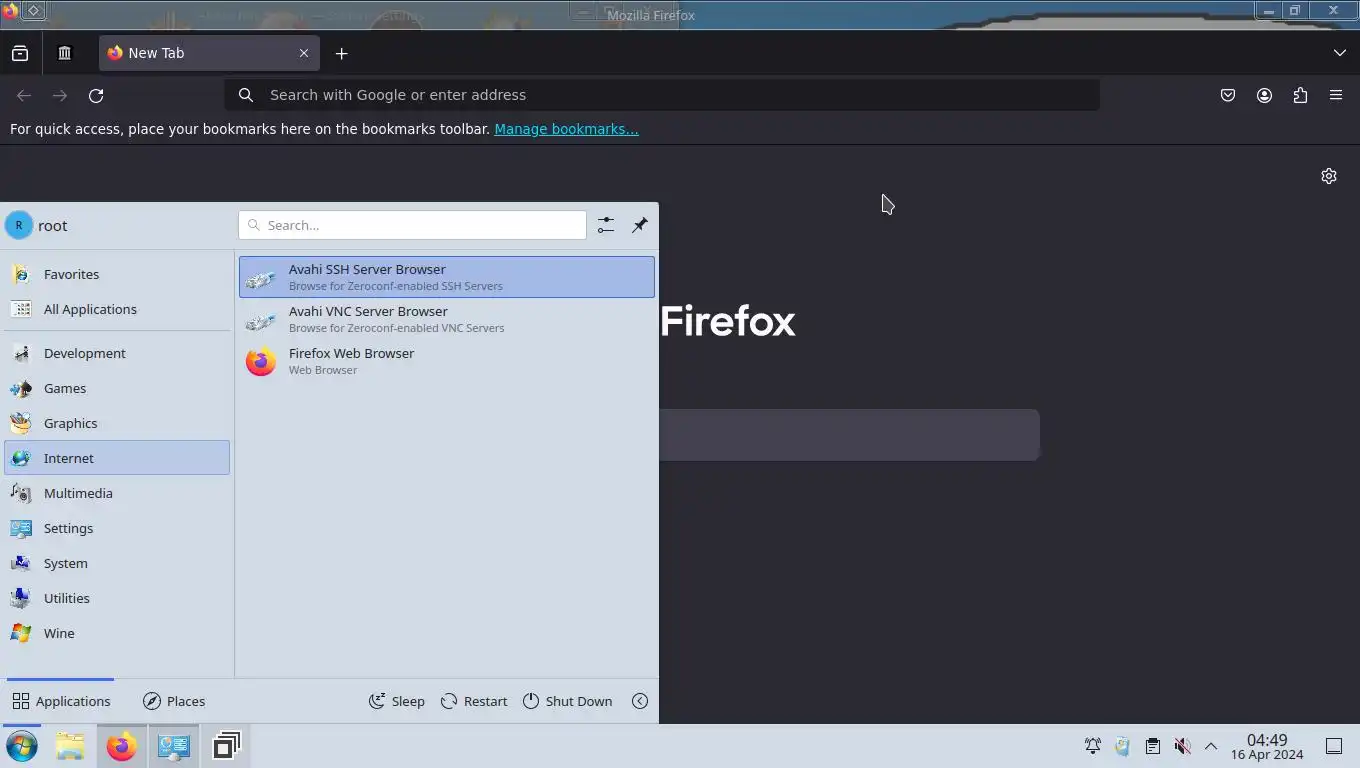
Task: Select the Wine category
Action: [117, 633]
